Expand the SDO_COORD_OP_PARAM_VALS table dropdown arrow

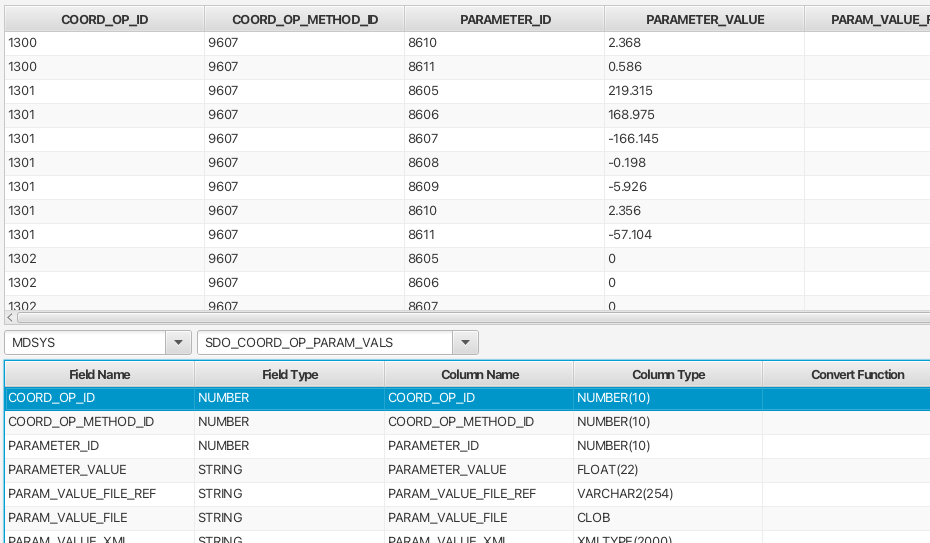[465, 343]
